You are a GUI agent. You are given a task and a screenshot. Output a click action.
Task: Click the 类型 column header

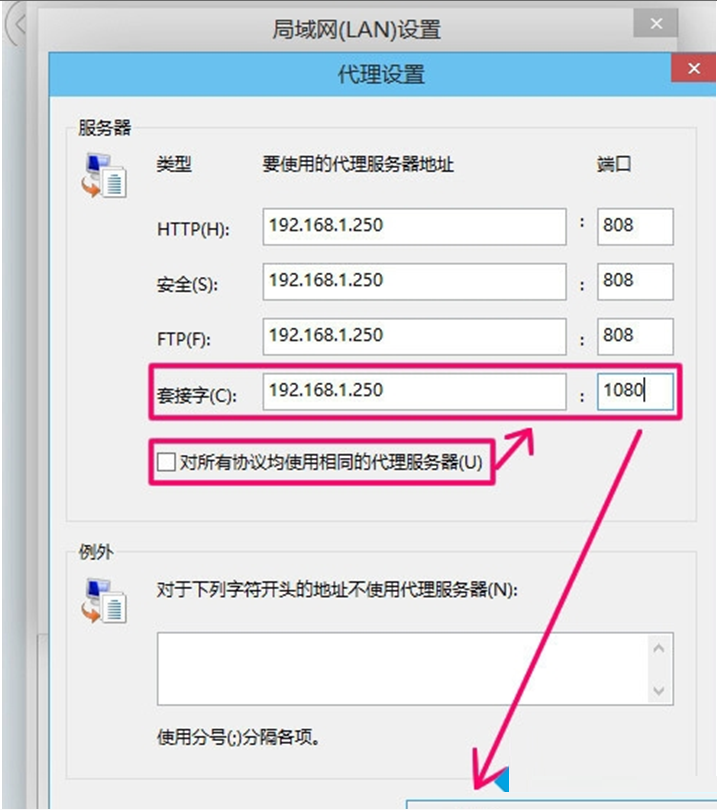[x=174, y=164]
